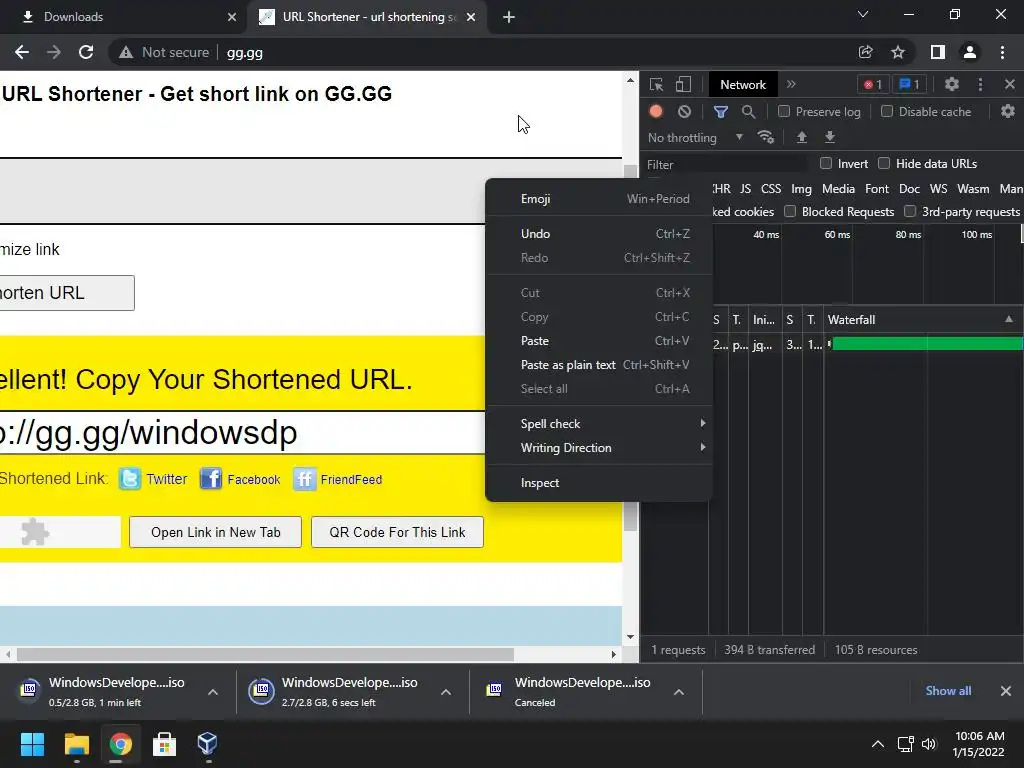This screenshot has height=768, width=1024.
Task: Sort by the Waterfall column header
Action: [x=923, y=319]
